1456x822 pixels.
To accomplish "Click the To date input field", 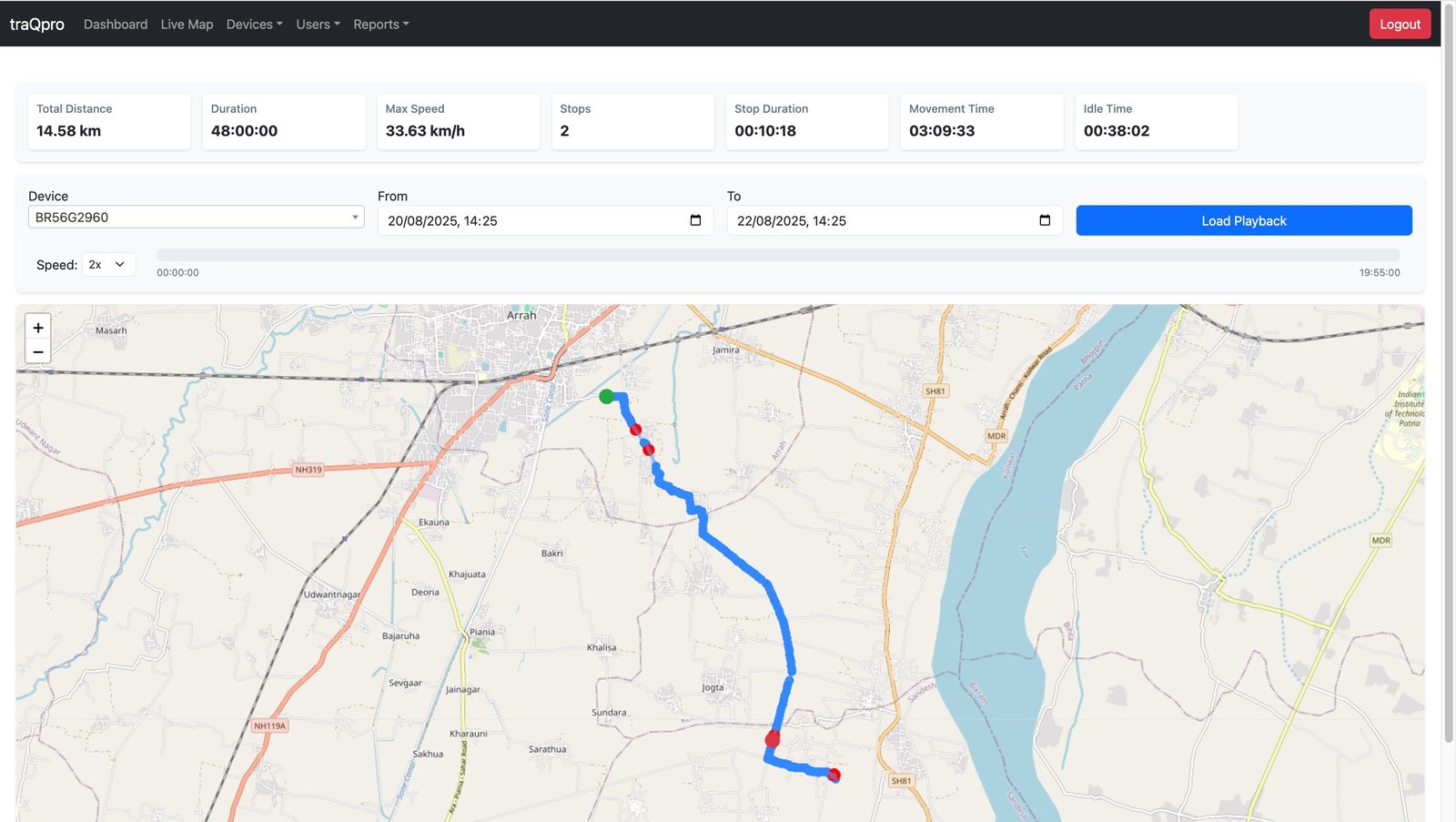I will 895,220.
